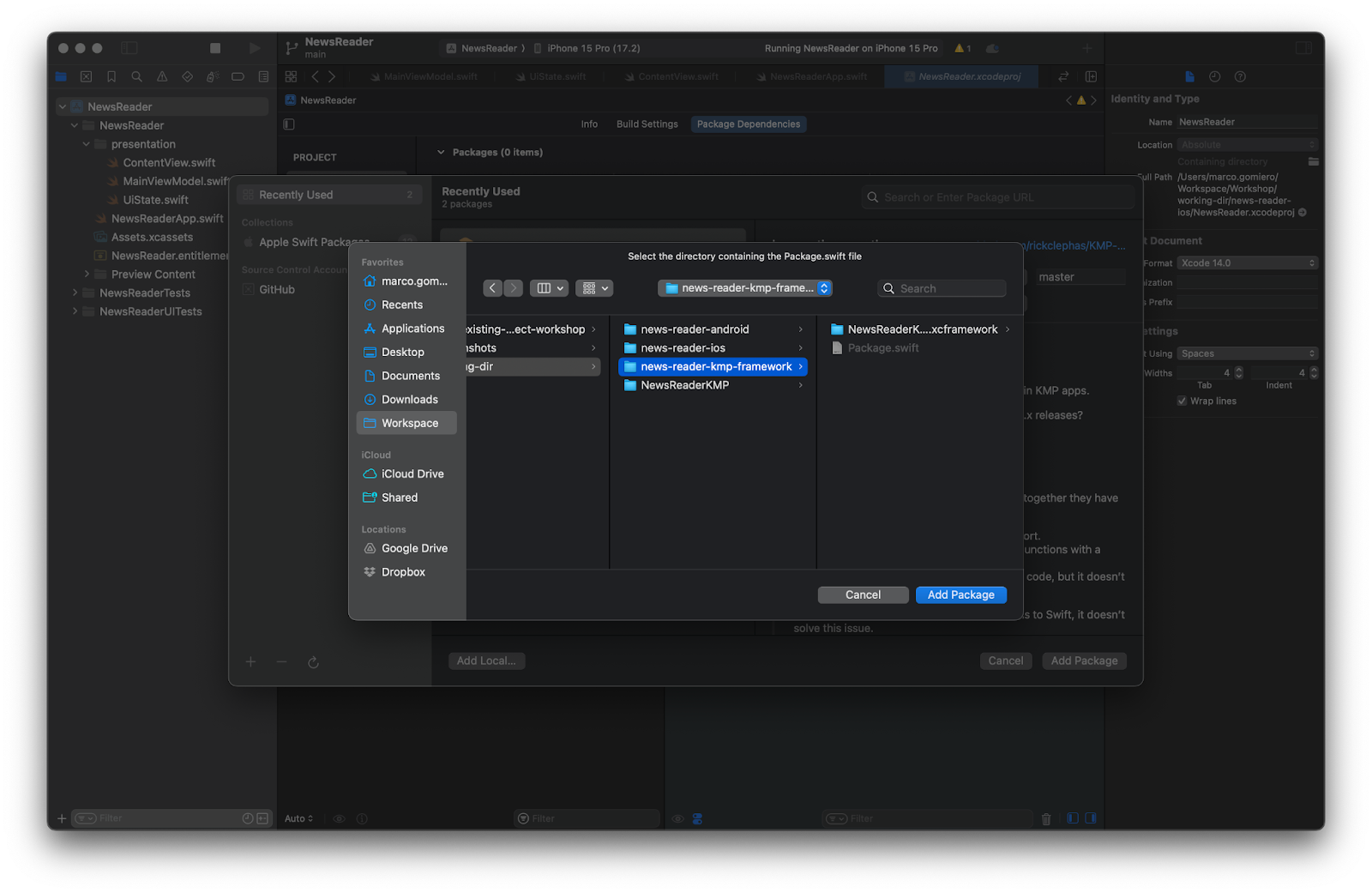
Task: Select the Package Dependencies tab
Action: pos(749,124)
